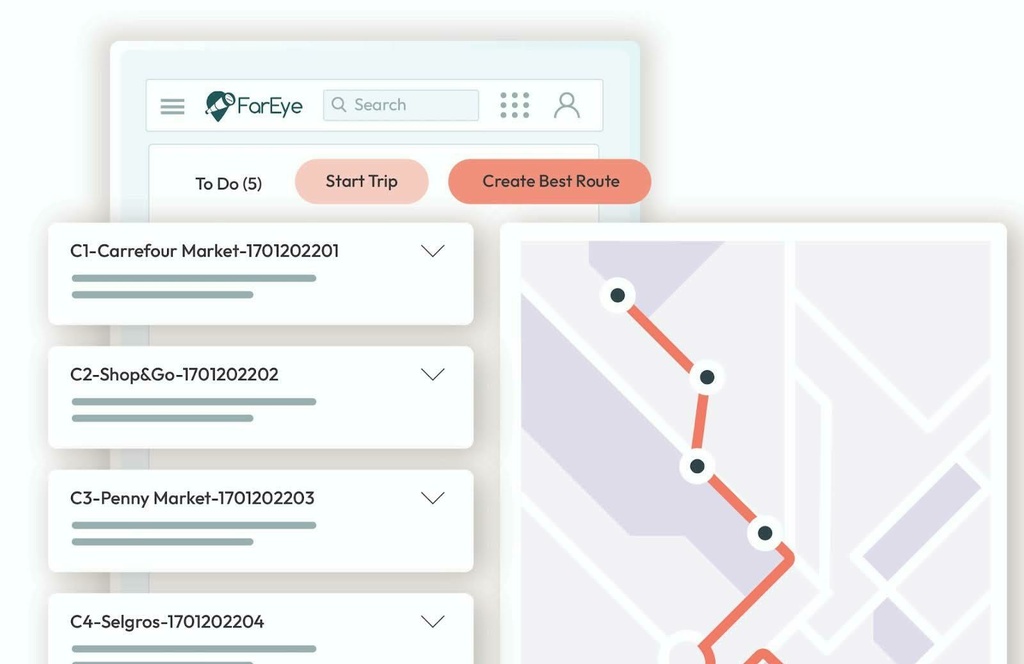1024x664 pixels.
Task: Select the third waypoint marker along the route
Action: click(x=697, y=466)
